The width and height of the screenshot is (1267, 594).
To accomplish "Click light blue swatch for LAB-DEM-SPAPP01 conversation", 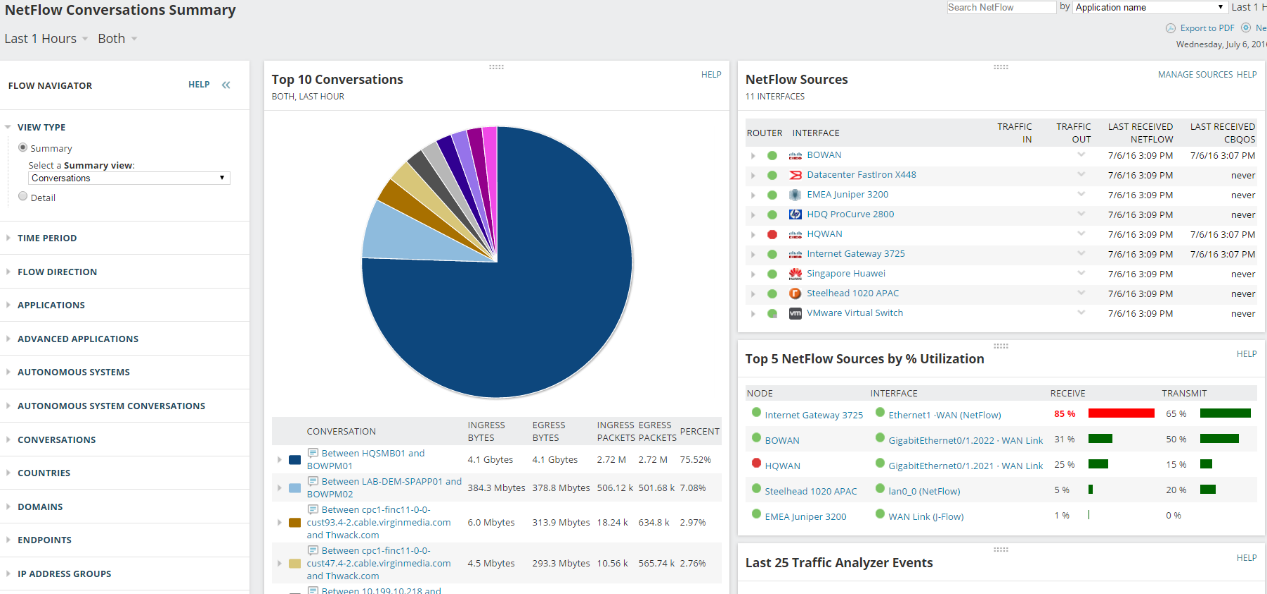I will pos(295,488).
